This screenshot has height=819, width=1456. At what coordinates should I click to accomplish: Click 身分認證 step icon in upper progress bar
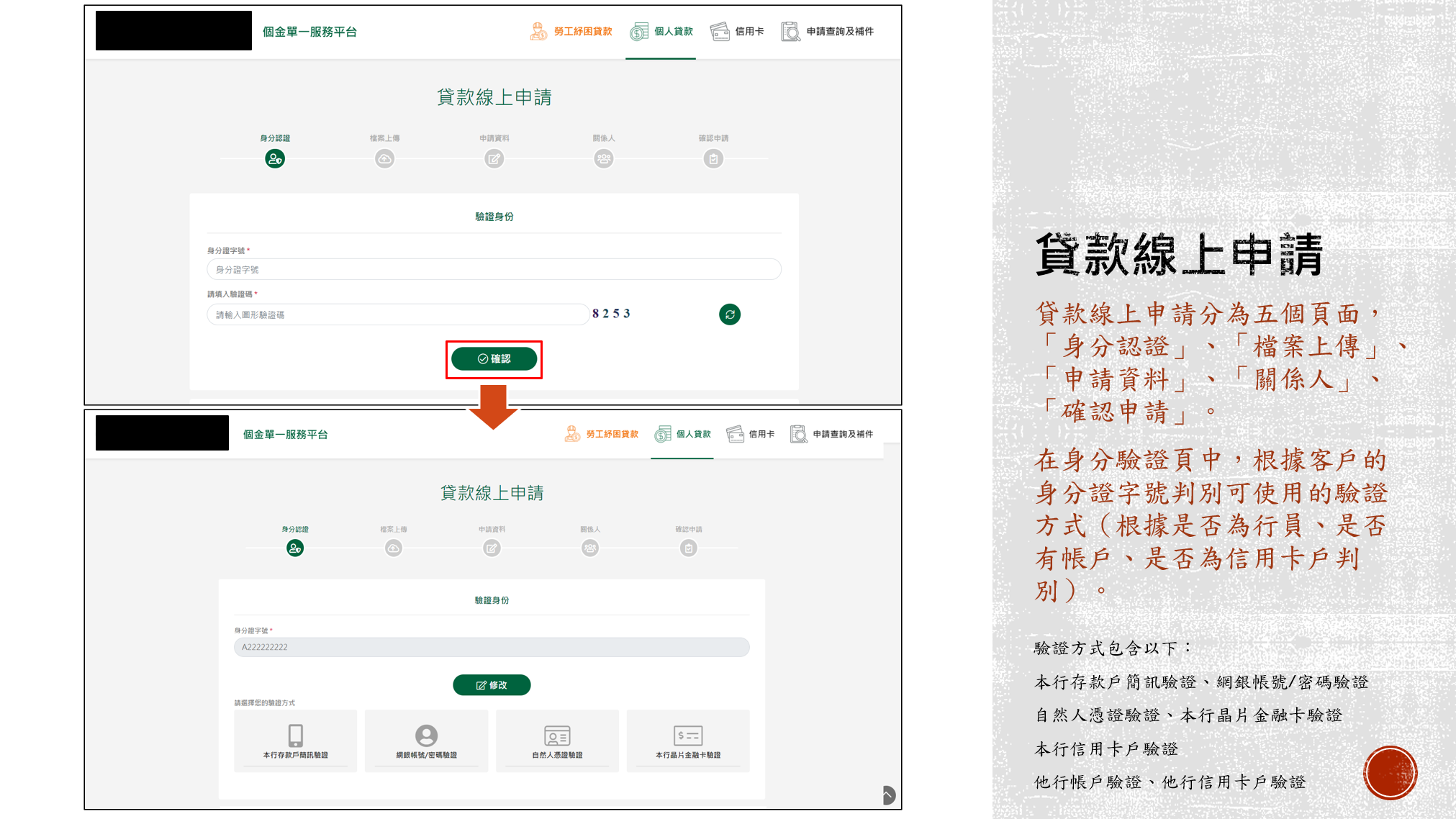[275, 159]
